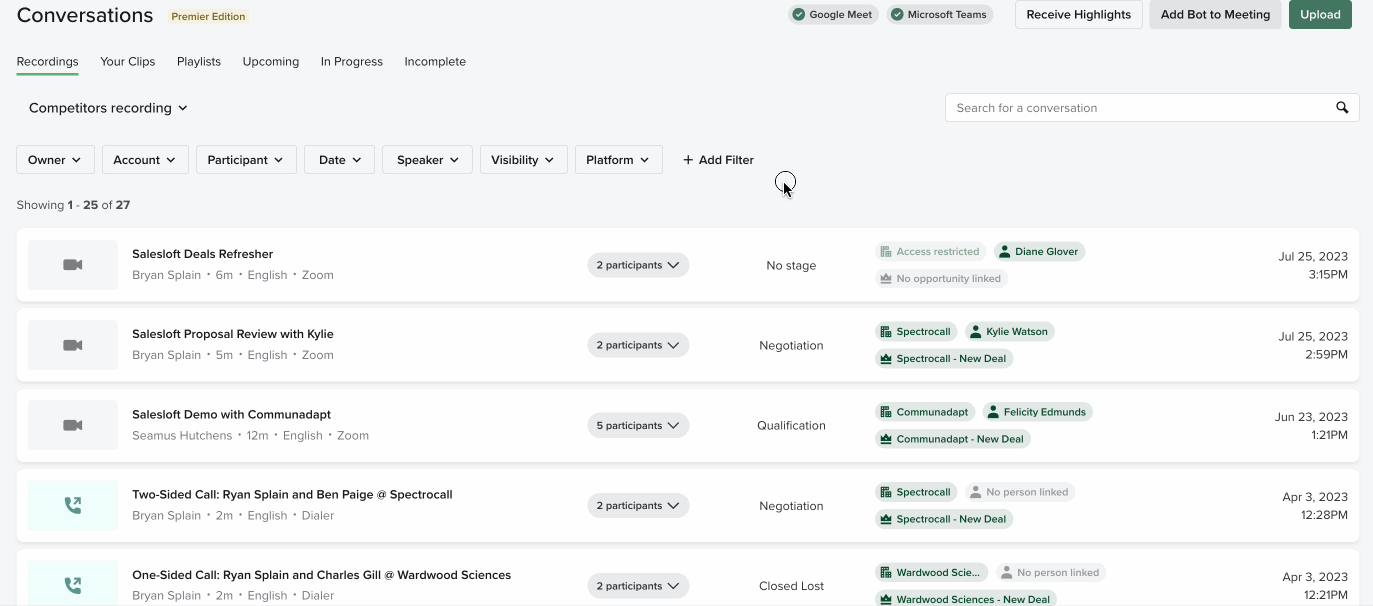Screen dimensions: 1373x606
Task: Click video thumbnail for Salesloft Deals Refresher
Action: click(73, 265)
